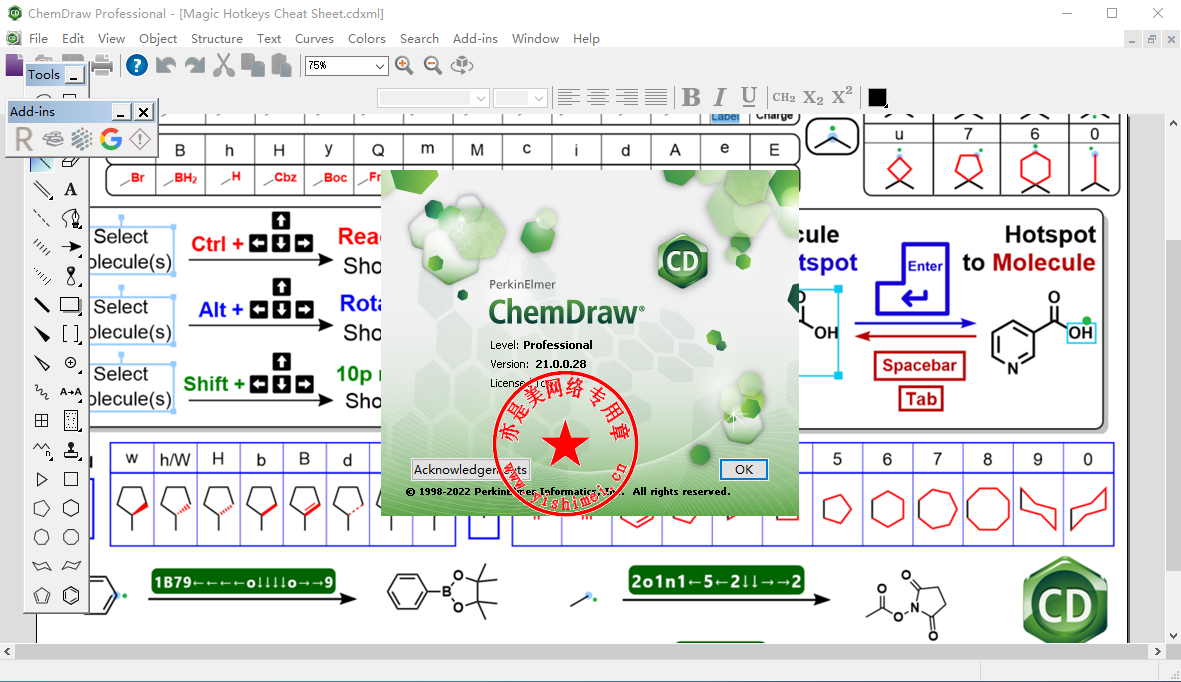Click the vertical scrollbar down arrow
The image size is (1181, 682).
[x=1173, y=636]
